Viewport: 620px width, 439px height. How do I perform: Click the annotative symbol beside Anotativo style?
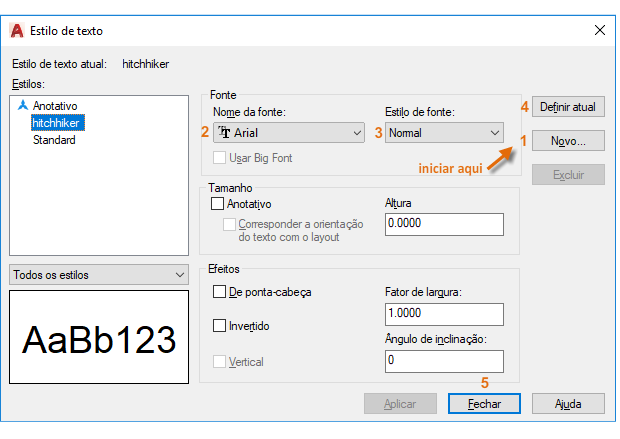pos(23,105)
